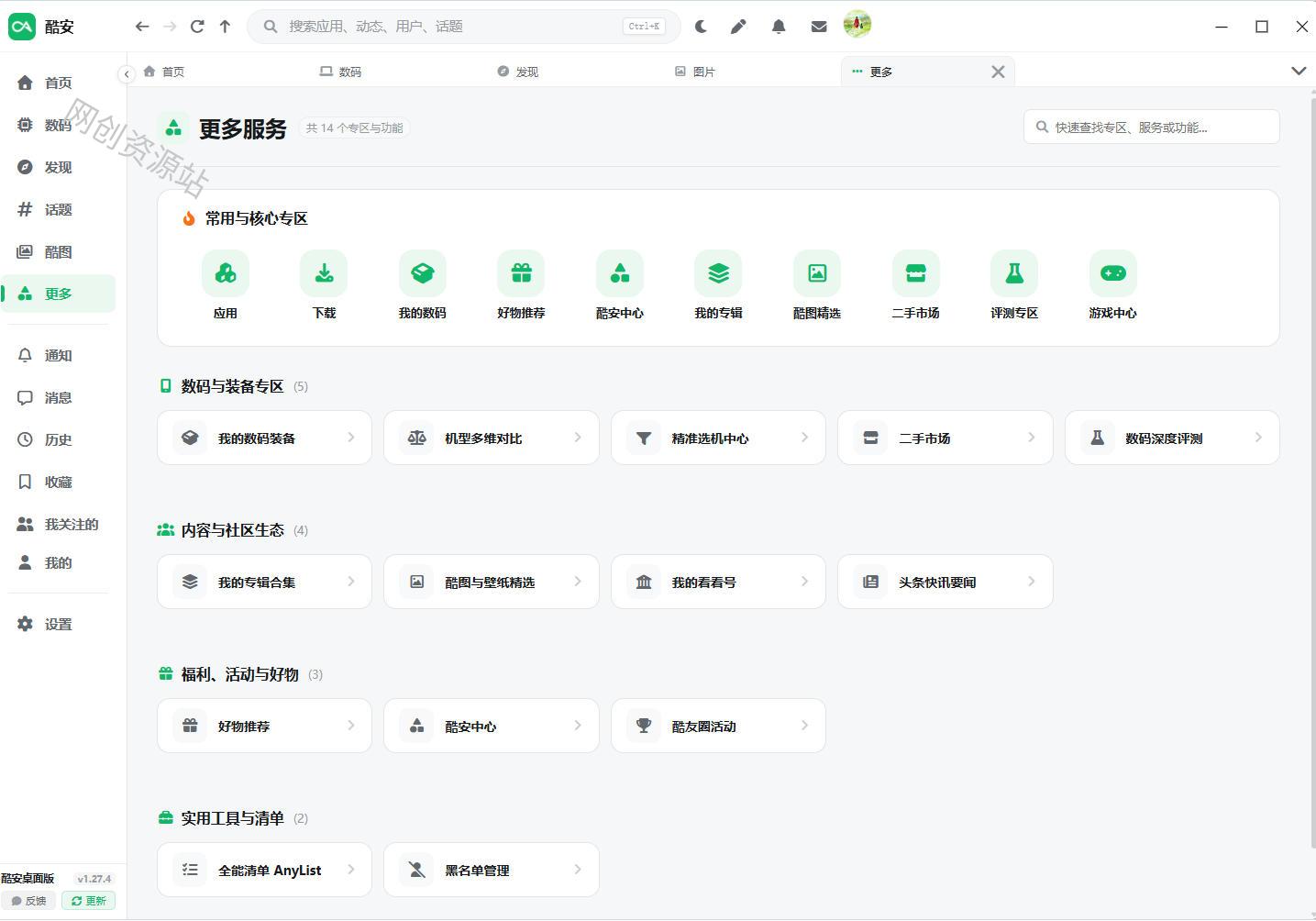Expand the tab list dropdown chevron

click(x=1299, y=71)
